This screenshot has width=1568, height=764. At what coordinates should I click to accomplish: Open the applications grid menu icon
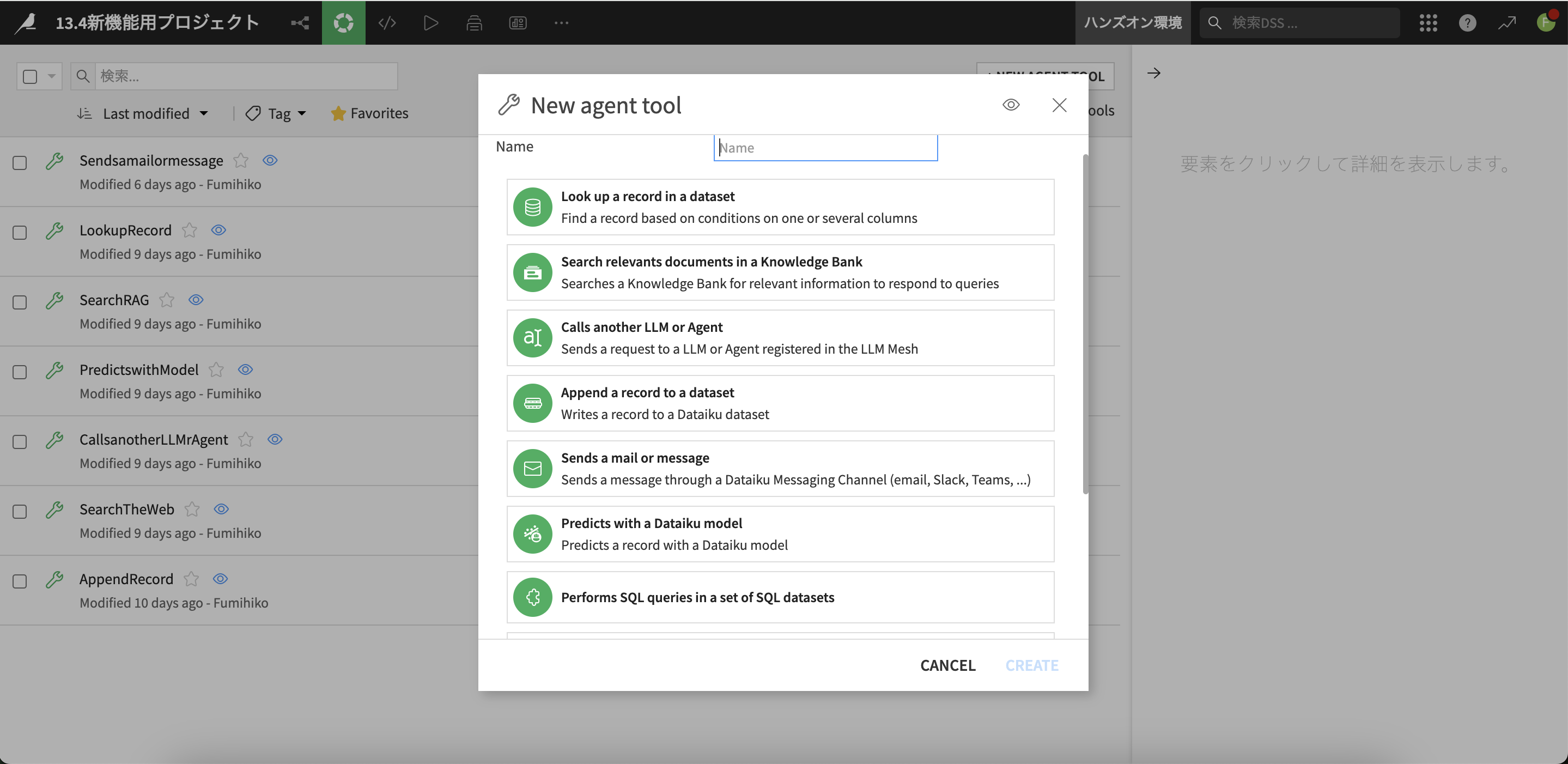pyautogui.click(x=1428, y=22)
